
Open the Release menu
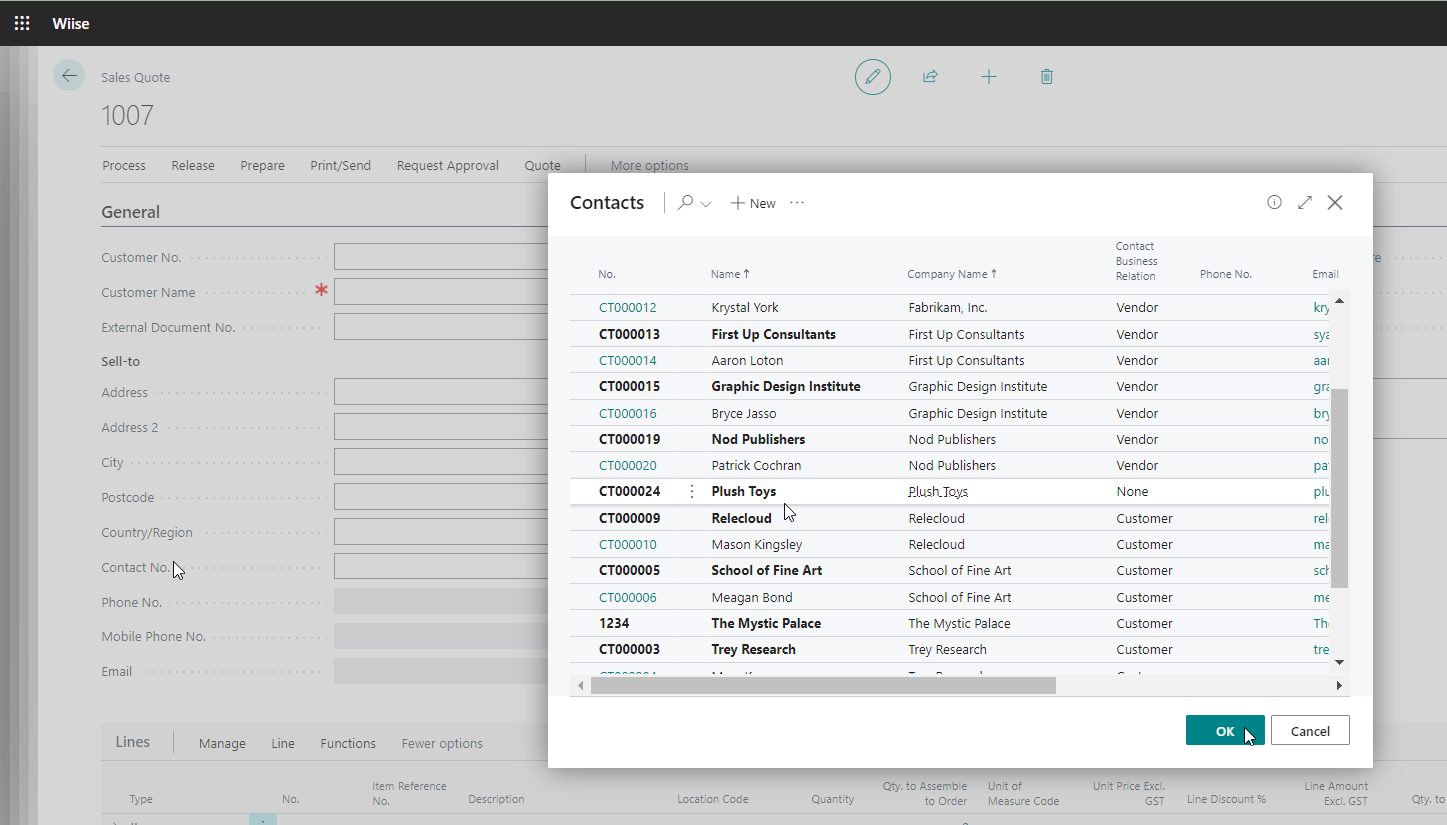[193, 166]
